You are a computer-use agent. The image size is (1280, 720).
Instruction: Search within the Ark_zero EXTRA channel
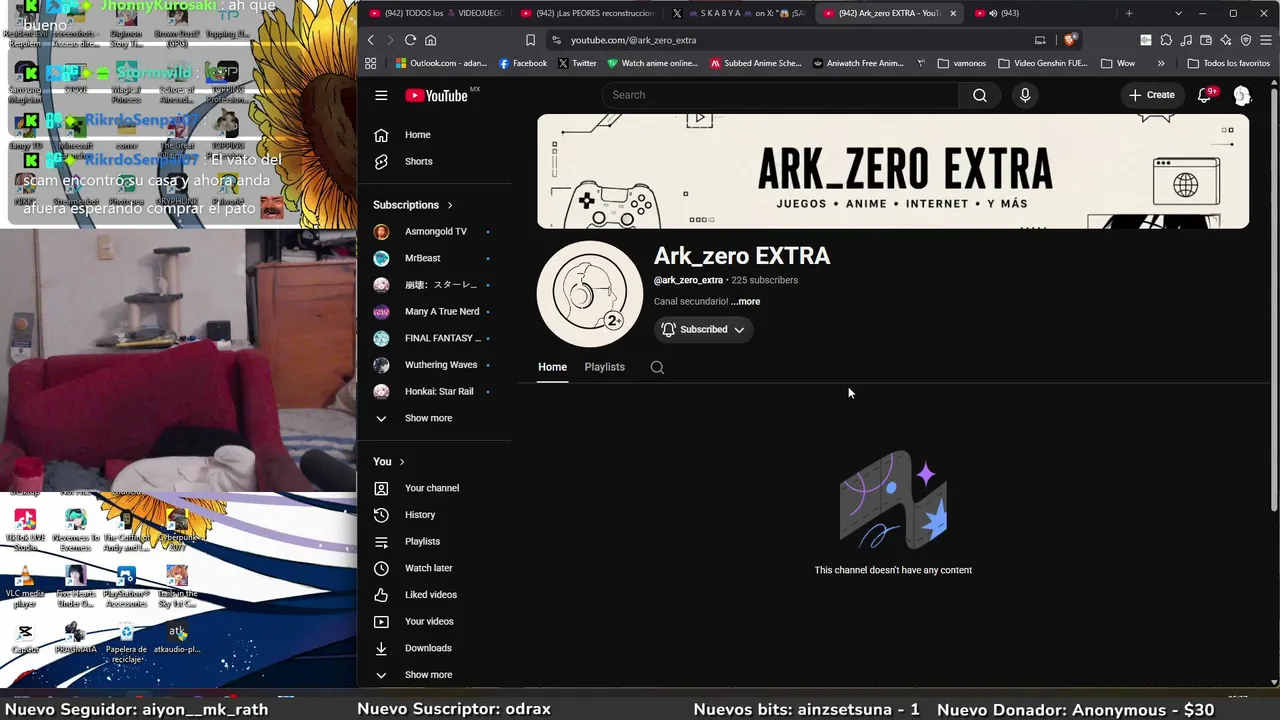[657, 367]
